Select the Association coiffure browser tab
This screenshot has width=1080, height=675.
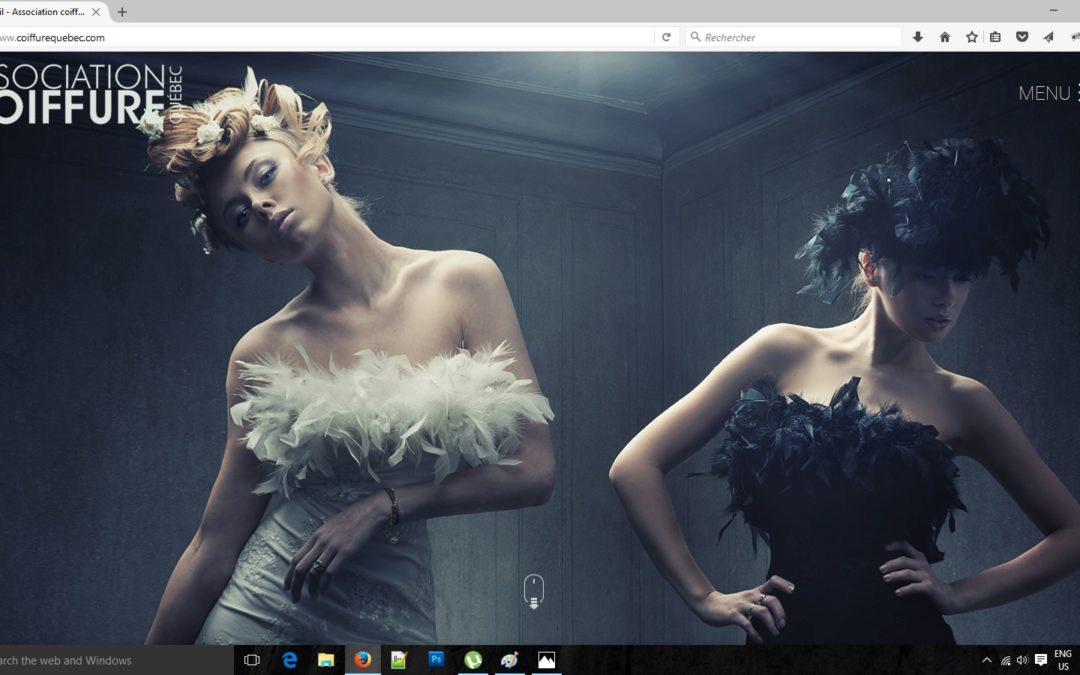pyautogui.click(x=45, y=12)
